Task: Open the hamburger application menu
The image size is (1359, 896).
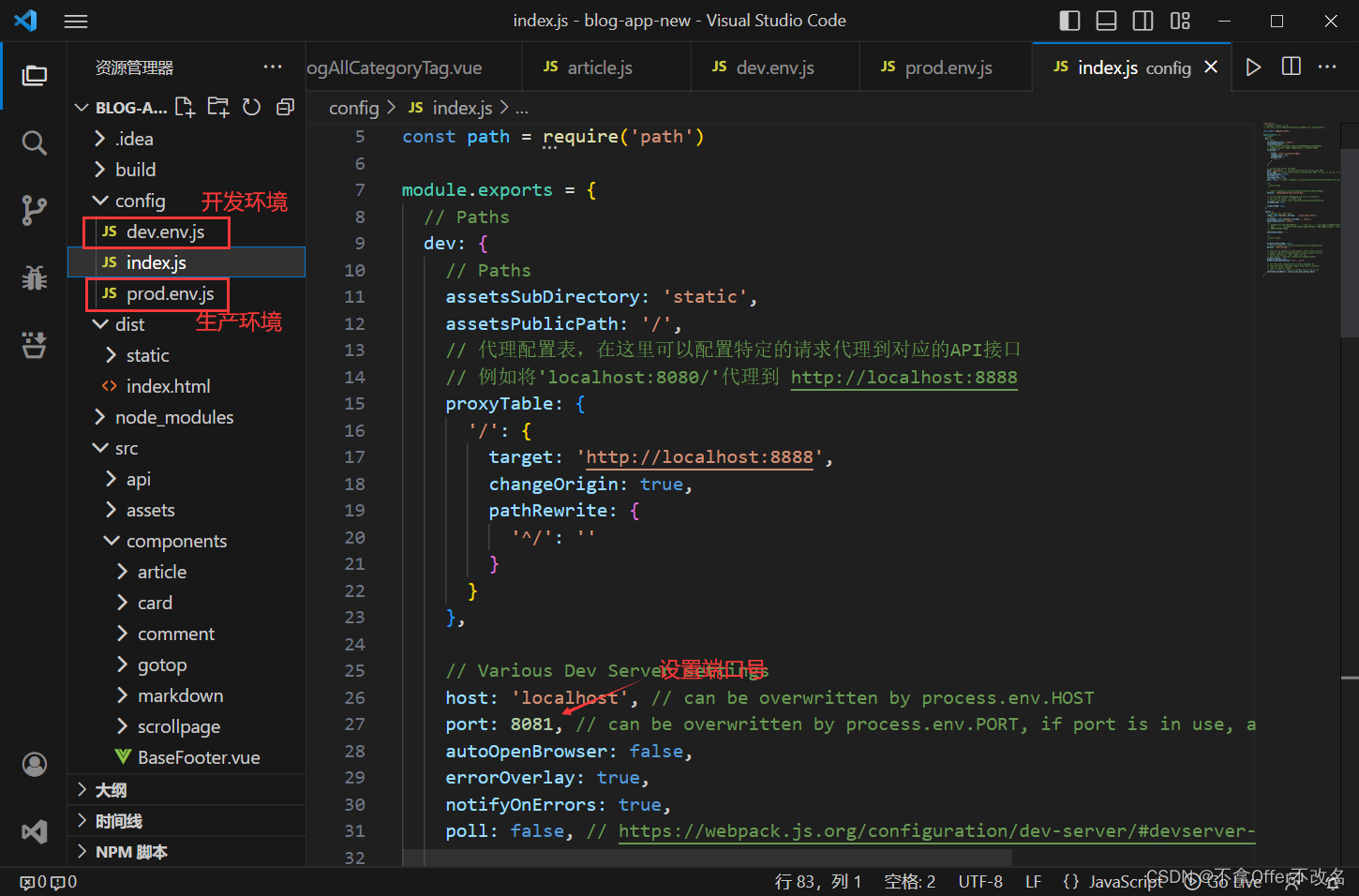Action: click(76, 21)
